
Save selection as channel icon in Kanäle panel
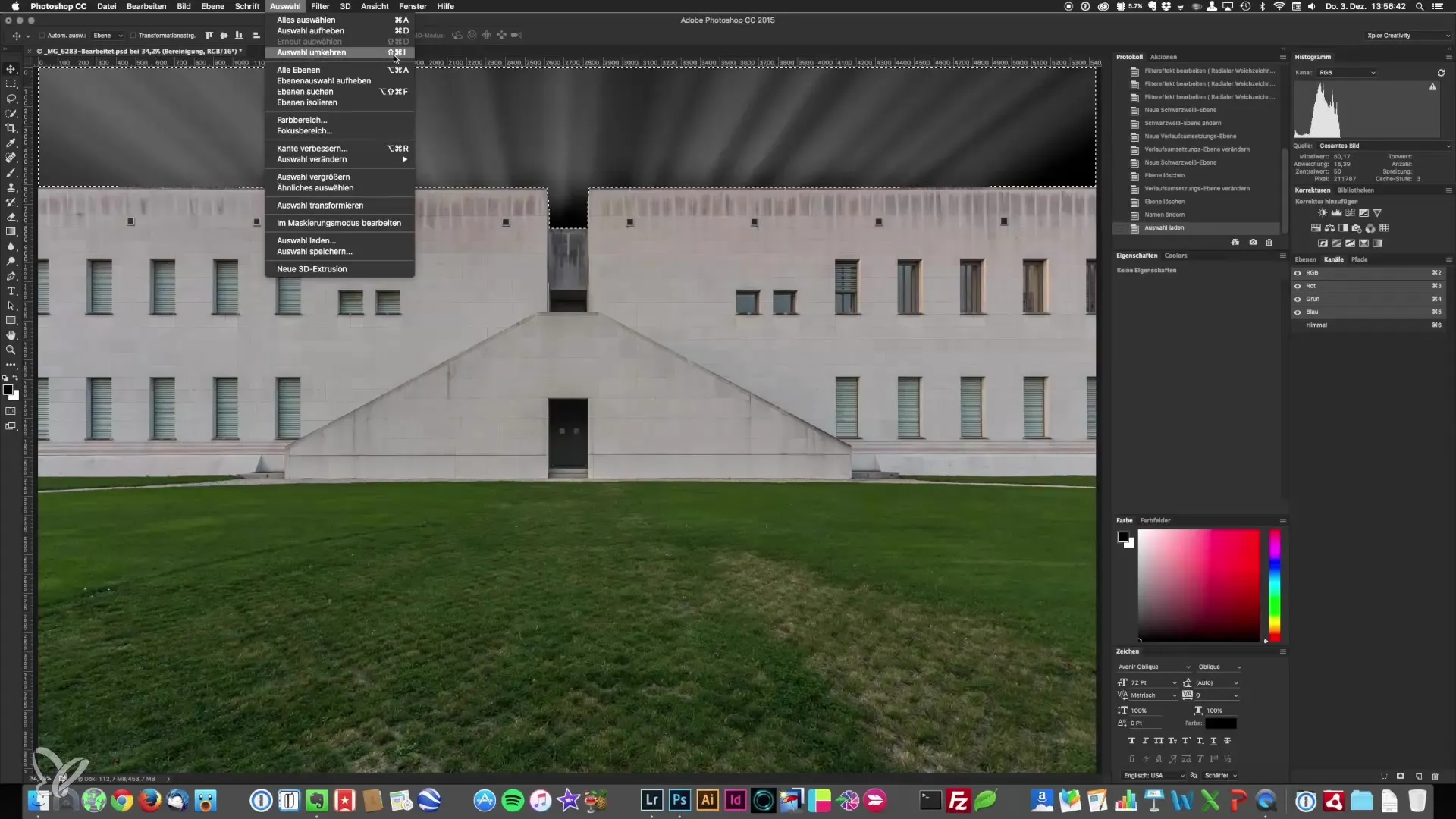1401,776
